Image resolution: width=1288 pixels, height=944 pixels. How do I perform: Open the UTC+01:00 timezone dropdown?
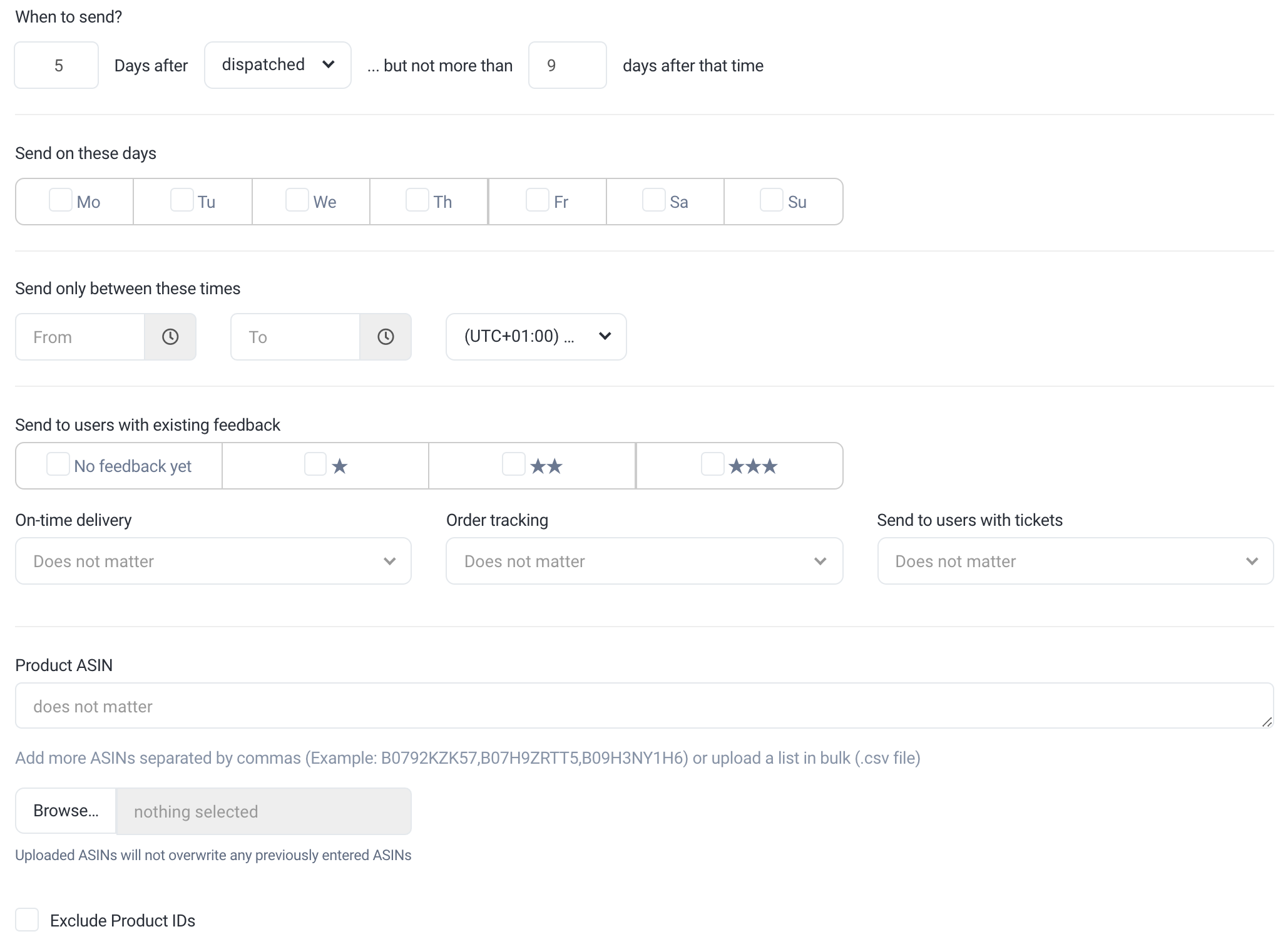[x=536, y=337]
